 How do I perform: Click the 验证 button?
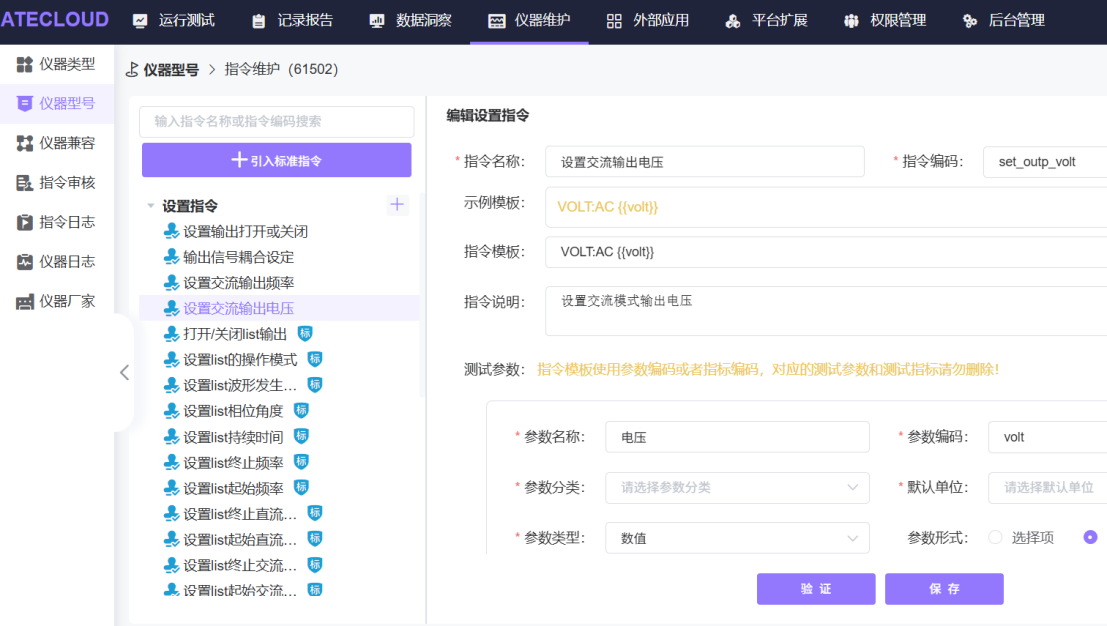click(x=816, y=589)
